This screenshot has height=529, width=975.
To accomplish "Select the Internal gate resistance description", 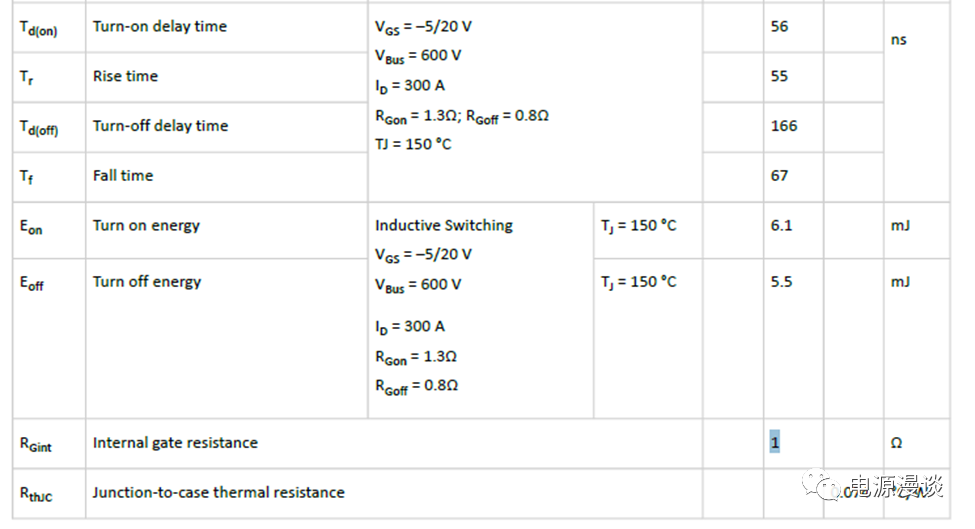I will 175,442.
